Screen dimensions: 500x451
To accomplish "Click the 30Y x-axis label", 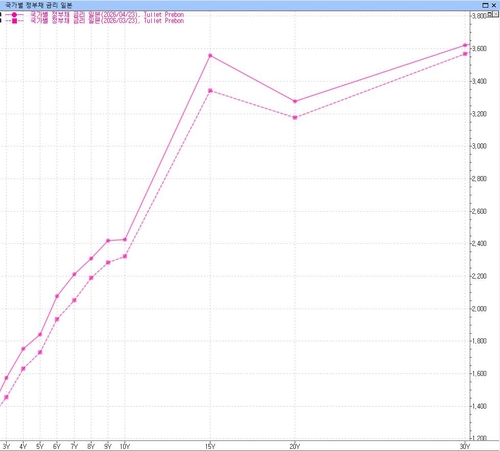I will point(465,446).
